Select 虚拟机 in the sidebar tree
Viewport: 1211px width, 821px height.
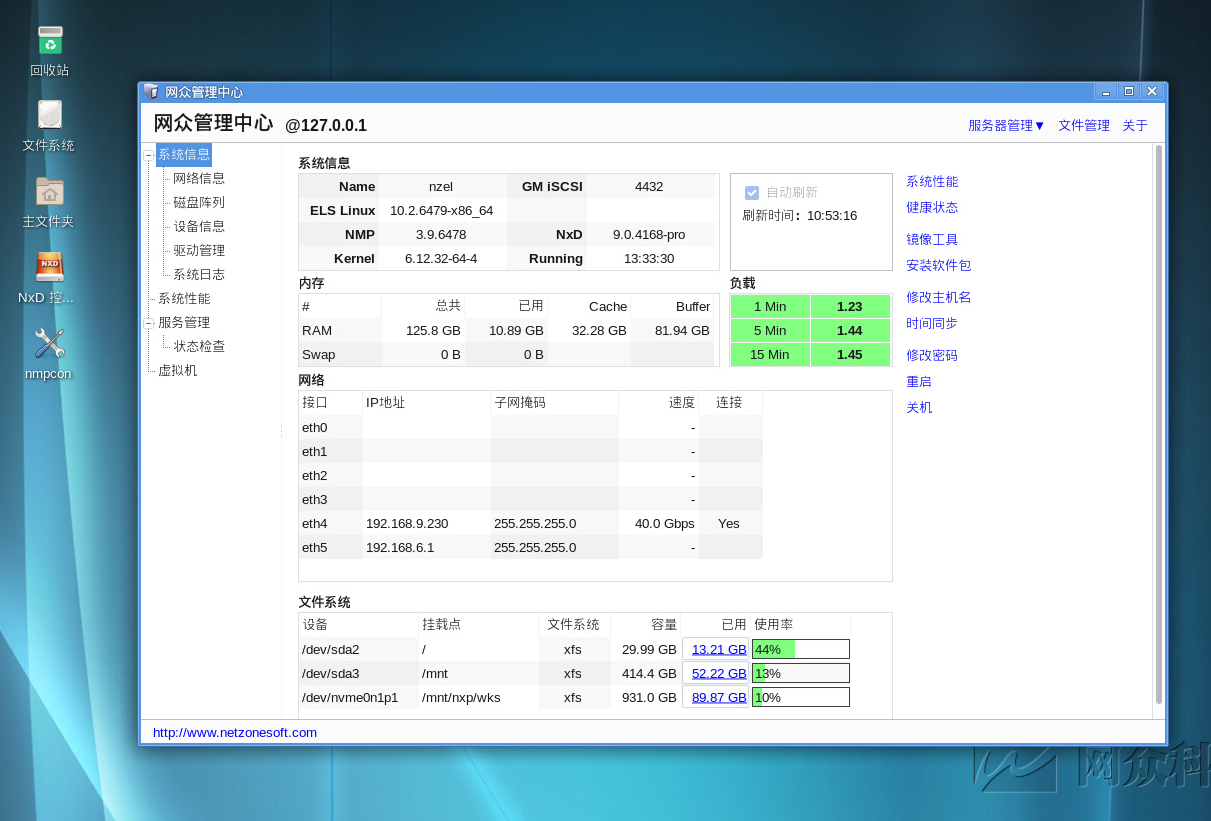point(178,371)
